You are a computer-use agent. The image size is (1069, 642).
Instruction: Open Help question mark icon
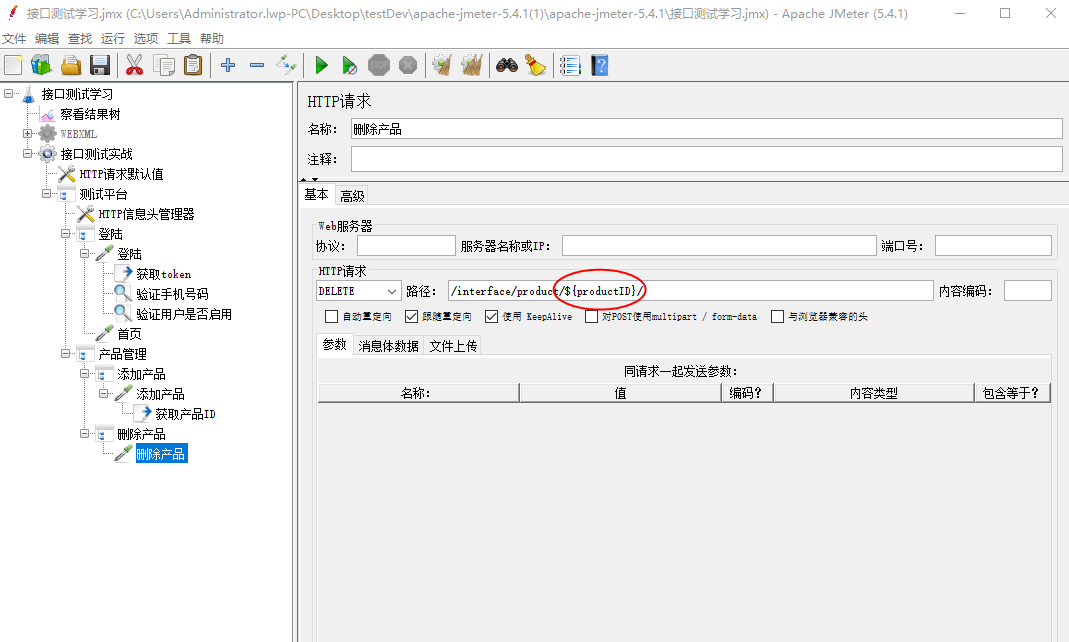coord(599,65)
